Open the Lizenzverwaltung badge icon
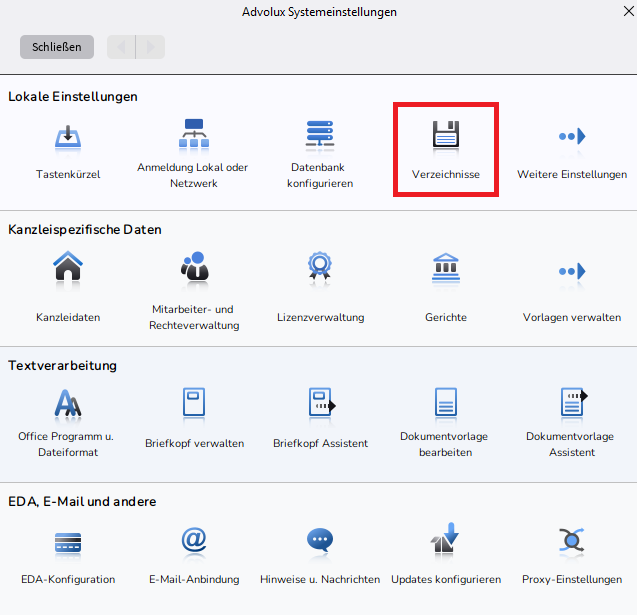The width and height of the screenshot is (637, 615). [x=320, y=268]
